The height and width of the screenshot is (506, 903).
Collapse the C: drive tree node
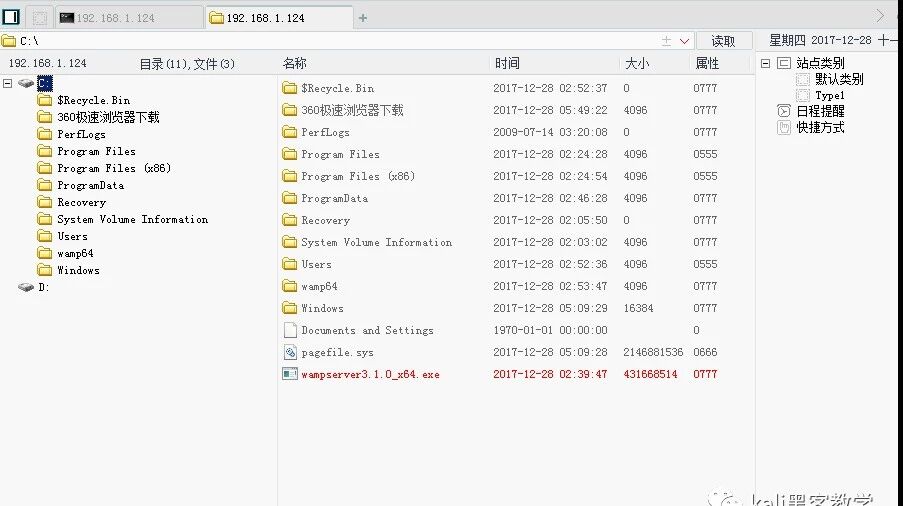[7, 83]
